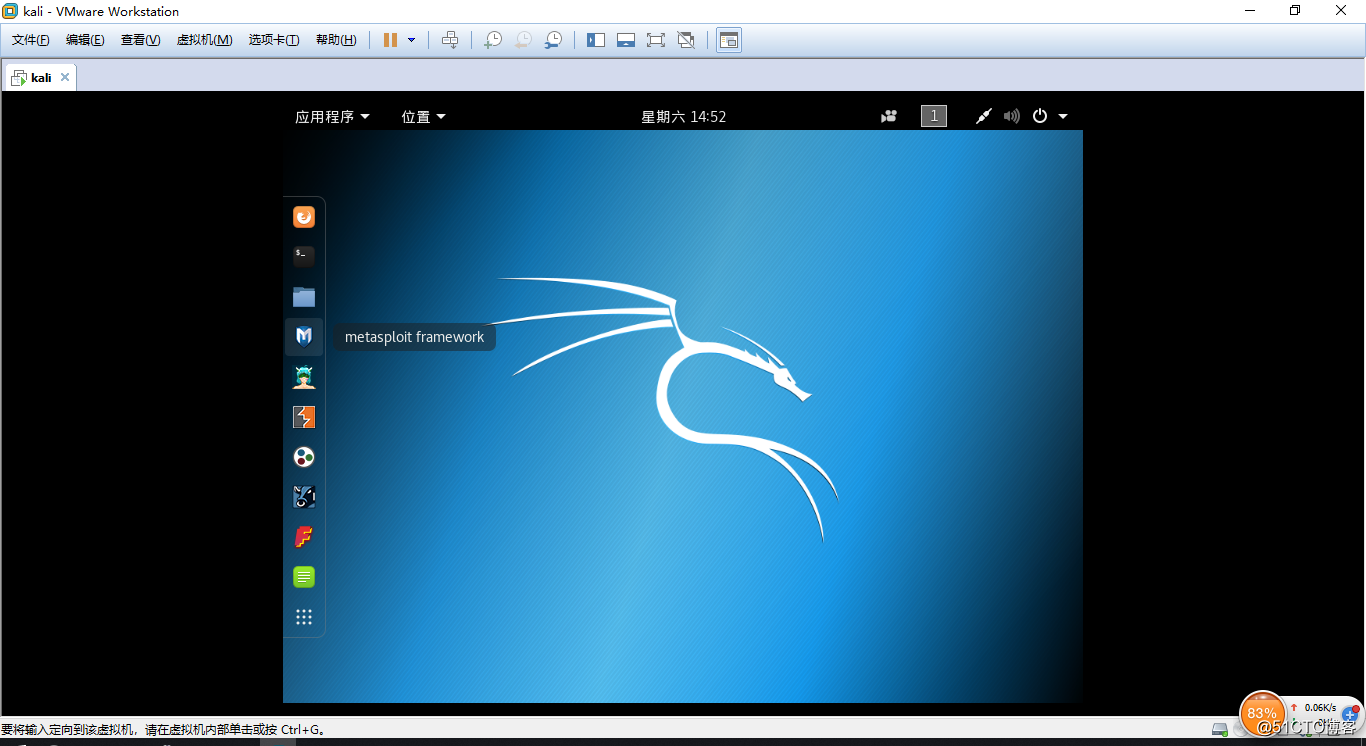The image size is (1366, 746).
Task: Click the Kali network connection icon
Action: coord(984,116)
